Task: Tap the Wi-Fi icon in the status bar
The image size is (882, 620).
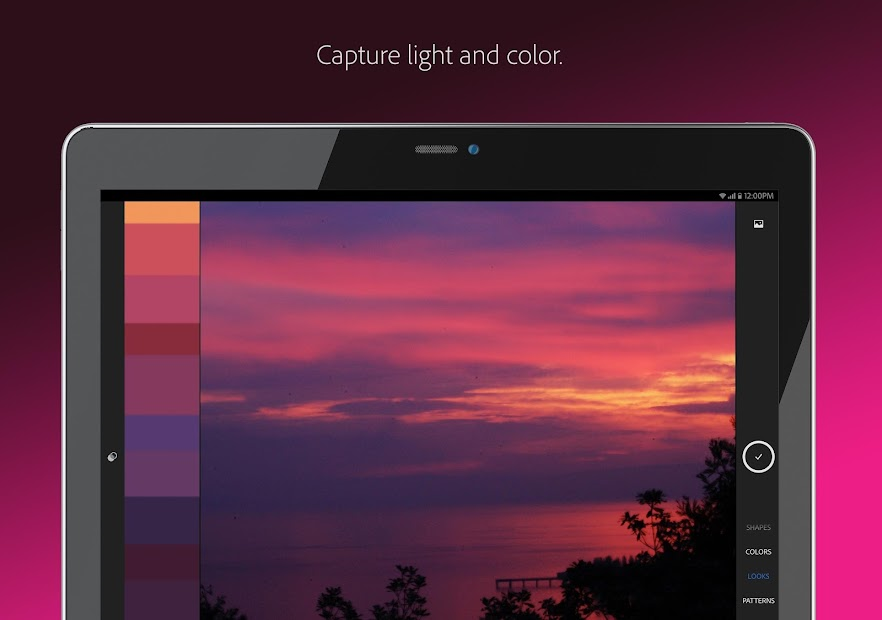Action: [723, 193]
